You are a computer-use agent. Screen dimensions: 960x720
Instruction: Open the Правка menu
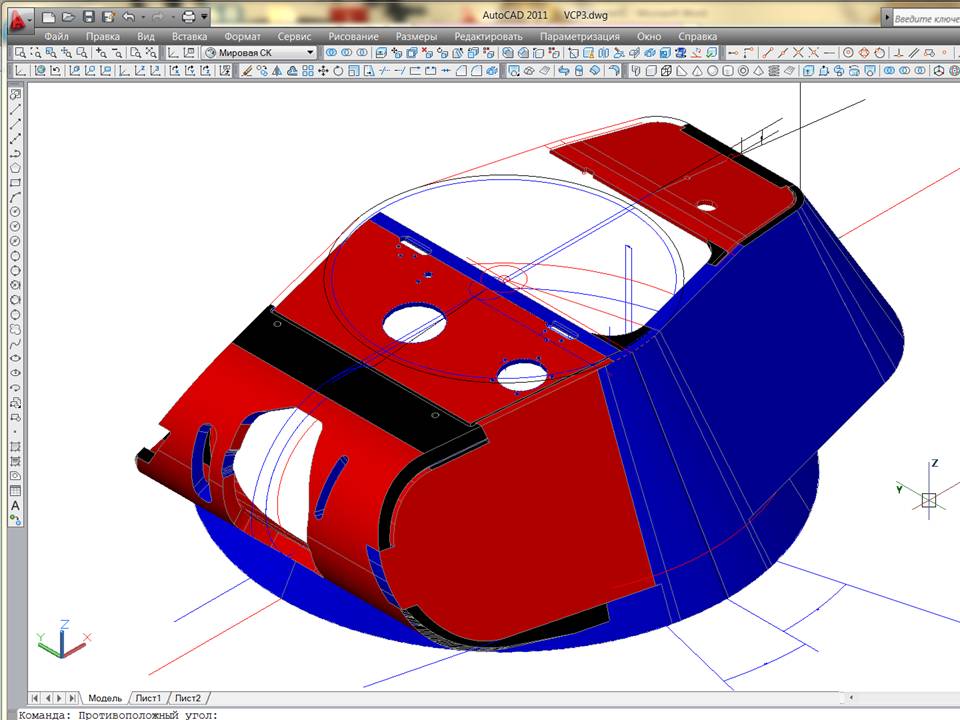point(103,37)
